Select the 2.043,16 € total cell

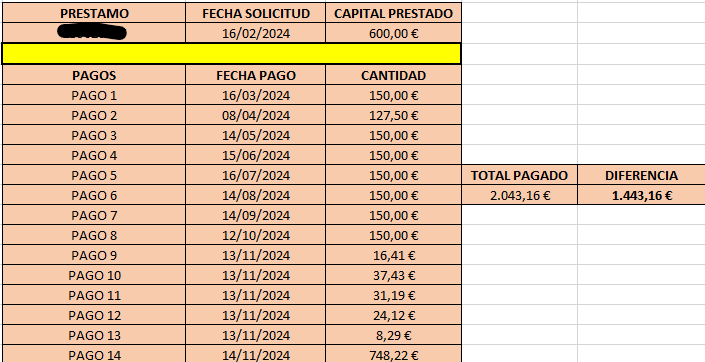tap(519, 195)
